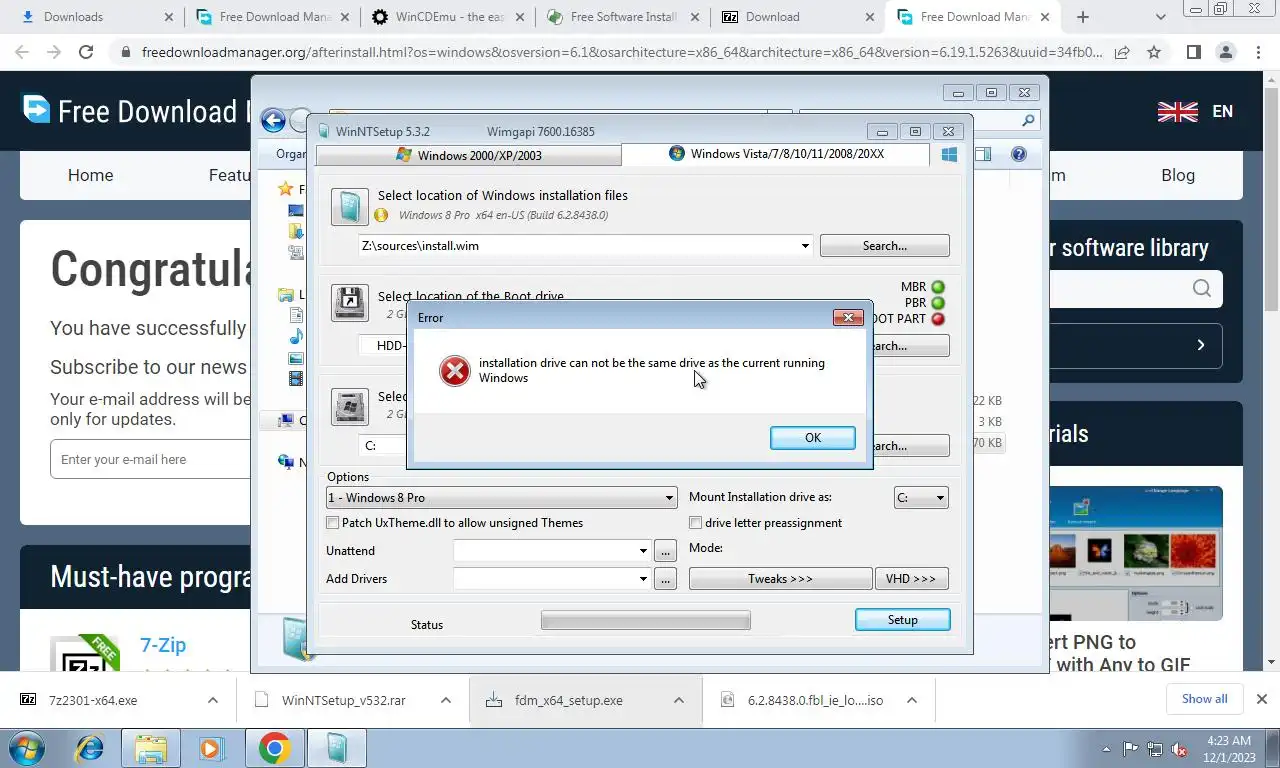Screen dimensions: 1280x768
Task: Click the installation files package icon
Action: click(x=350, y=207)
